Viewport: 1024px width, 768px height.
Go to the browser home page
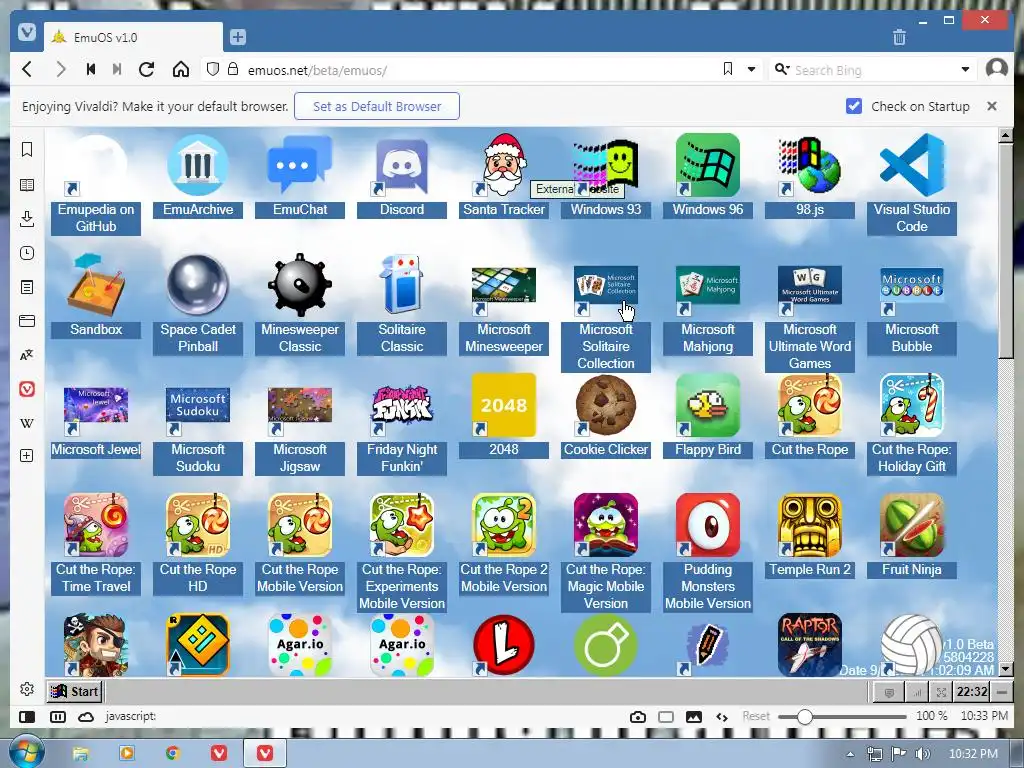point(181,69)
